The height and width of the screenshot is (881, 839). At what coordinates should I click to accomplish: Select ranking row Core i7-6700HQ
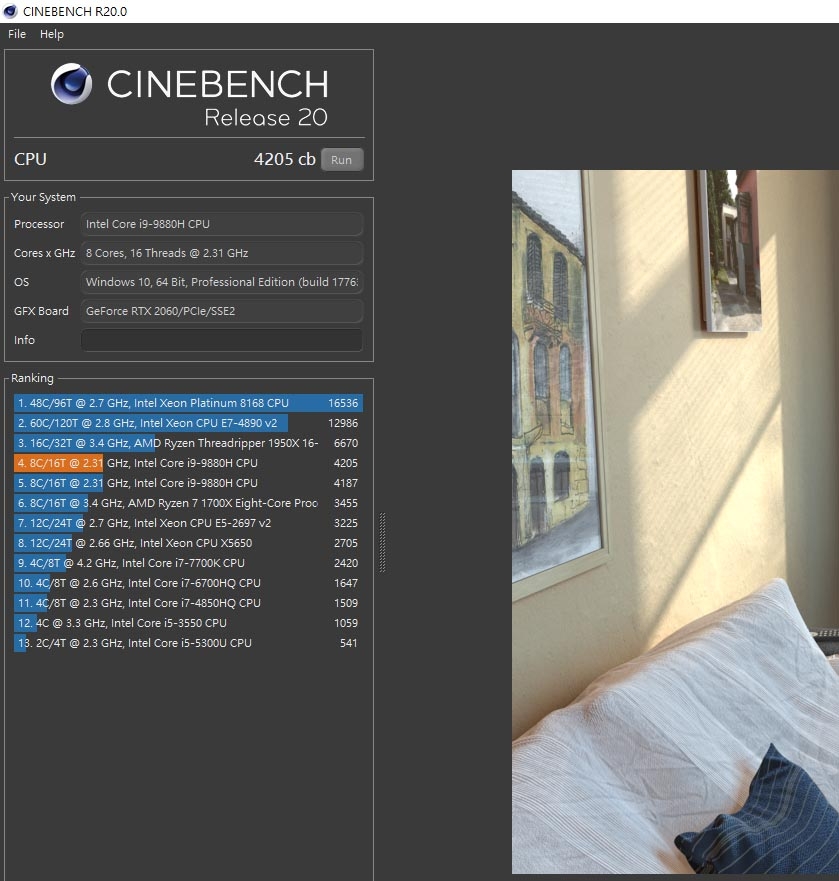(x=188, y=583)
